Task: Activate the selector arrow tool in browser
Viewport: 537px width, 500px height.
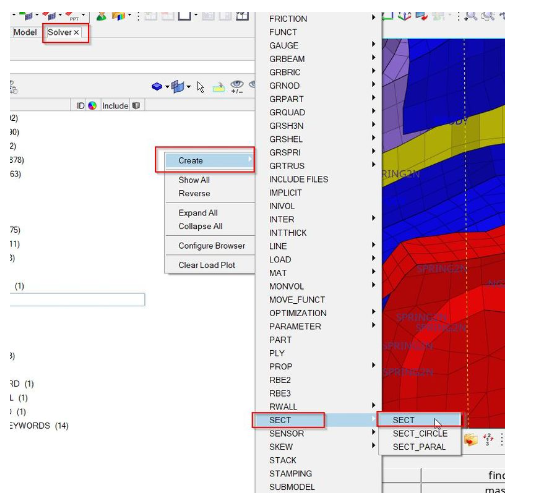Action: [200, 87]
